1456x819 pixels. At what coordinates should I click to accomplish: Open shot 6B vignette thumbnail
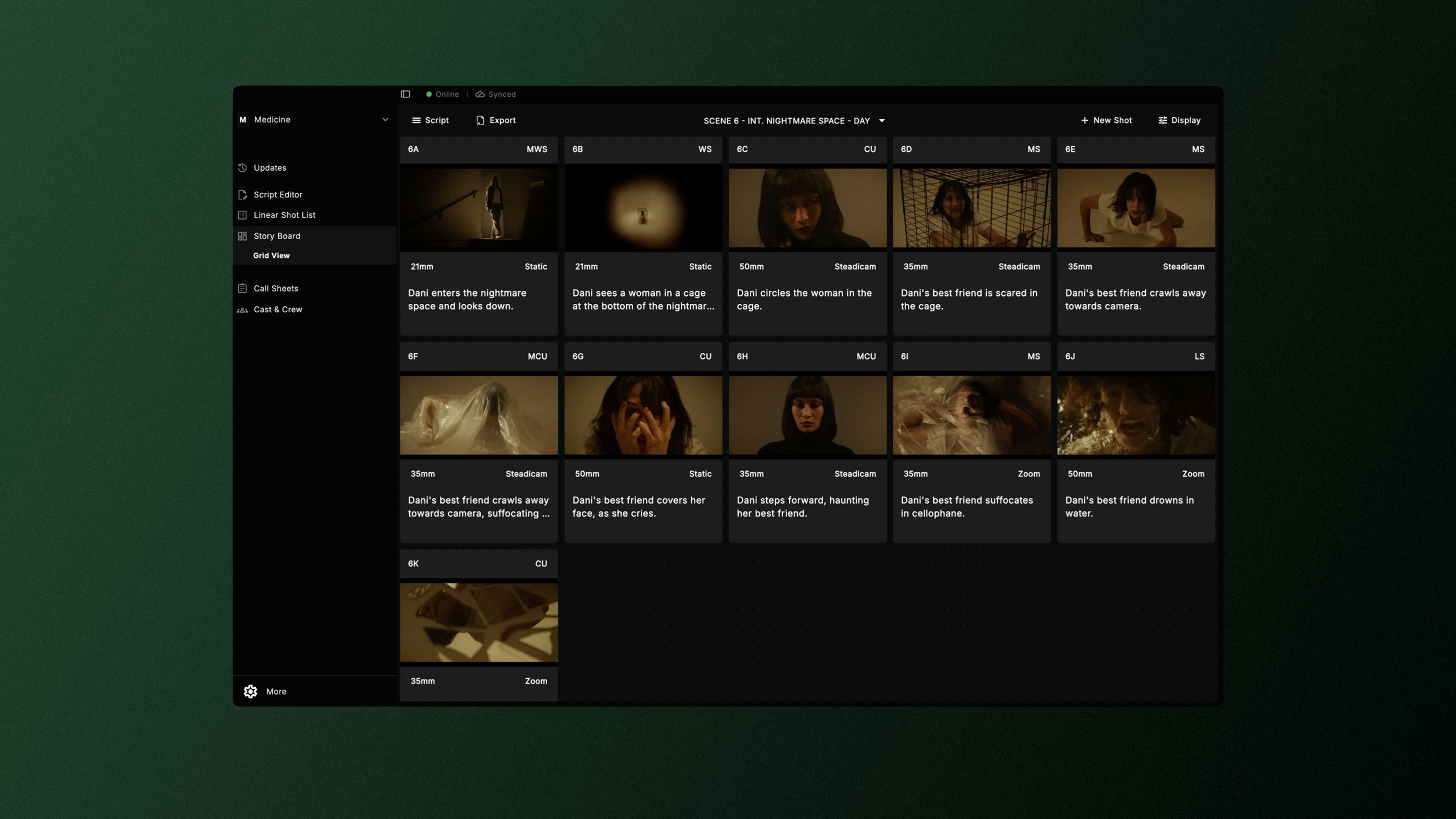tap(643, 208)
